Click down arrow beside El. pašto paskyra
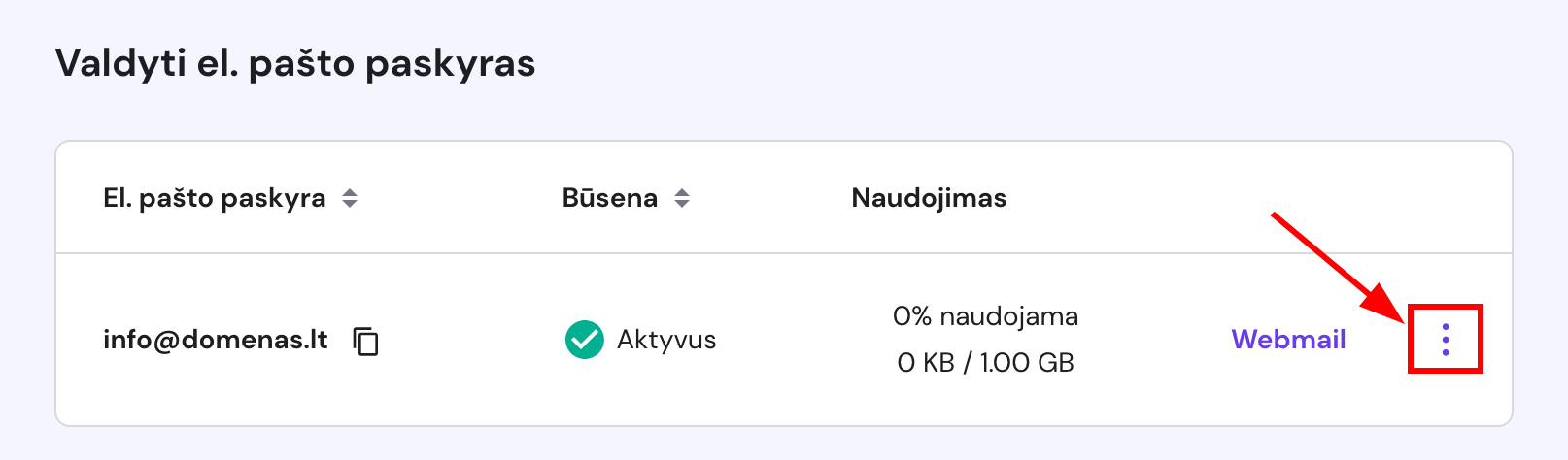 350,205
